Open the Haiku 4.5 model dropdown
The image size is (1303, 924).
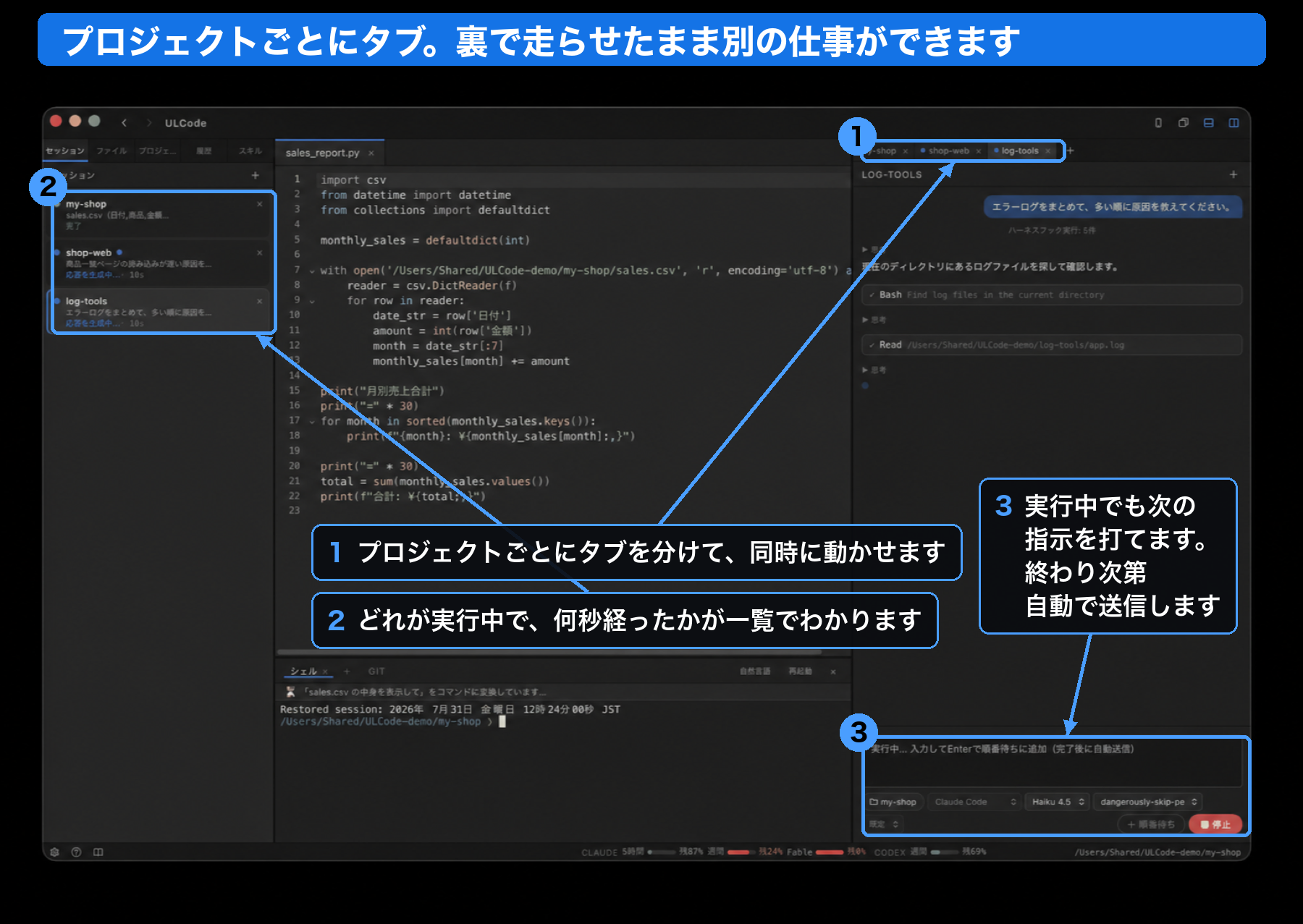[x=1058, y=802]
